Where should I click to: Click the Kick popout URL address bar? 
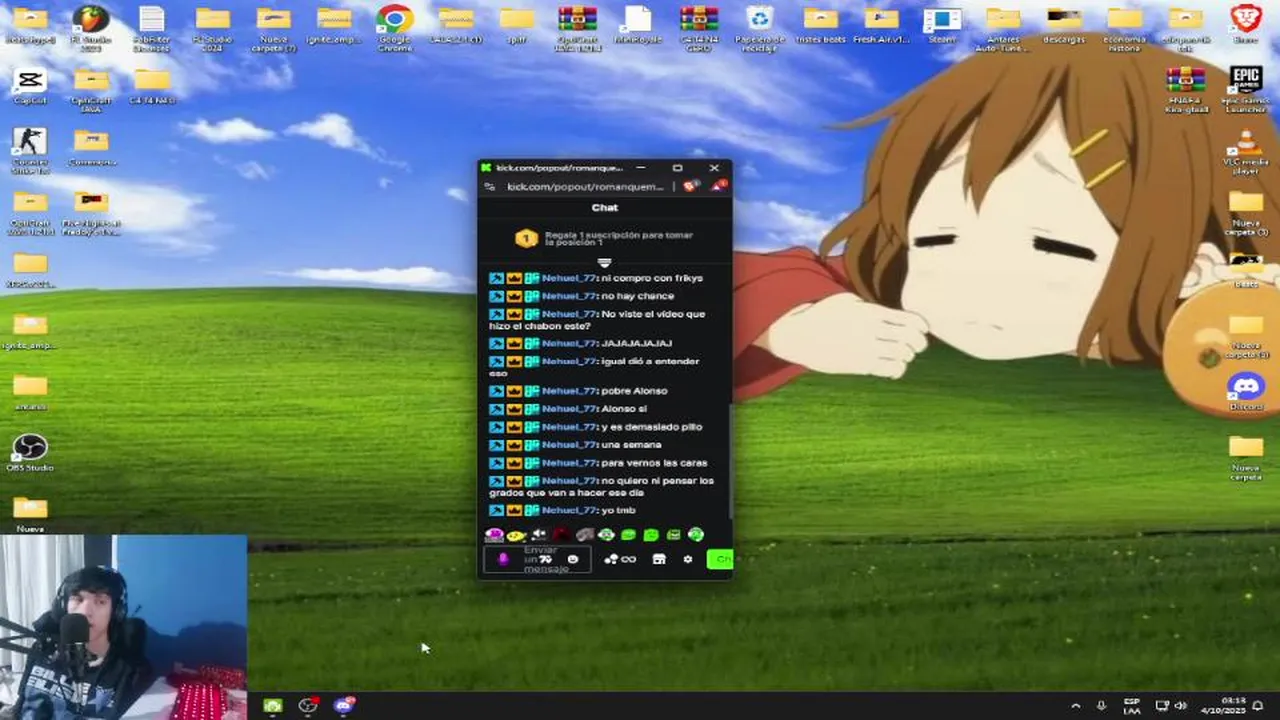(585, 187)
